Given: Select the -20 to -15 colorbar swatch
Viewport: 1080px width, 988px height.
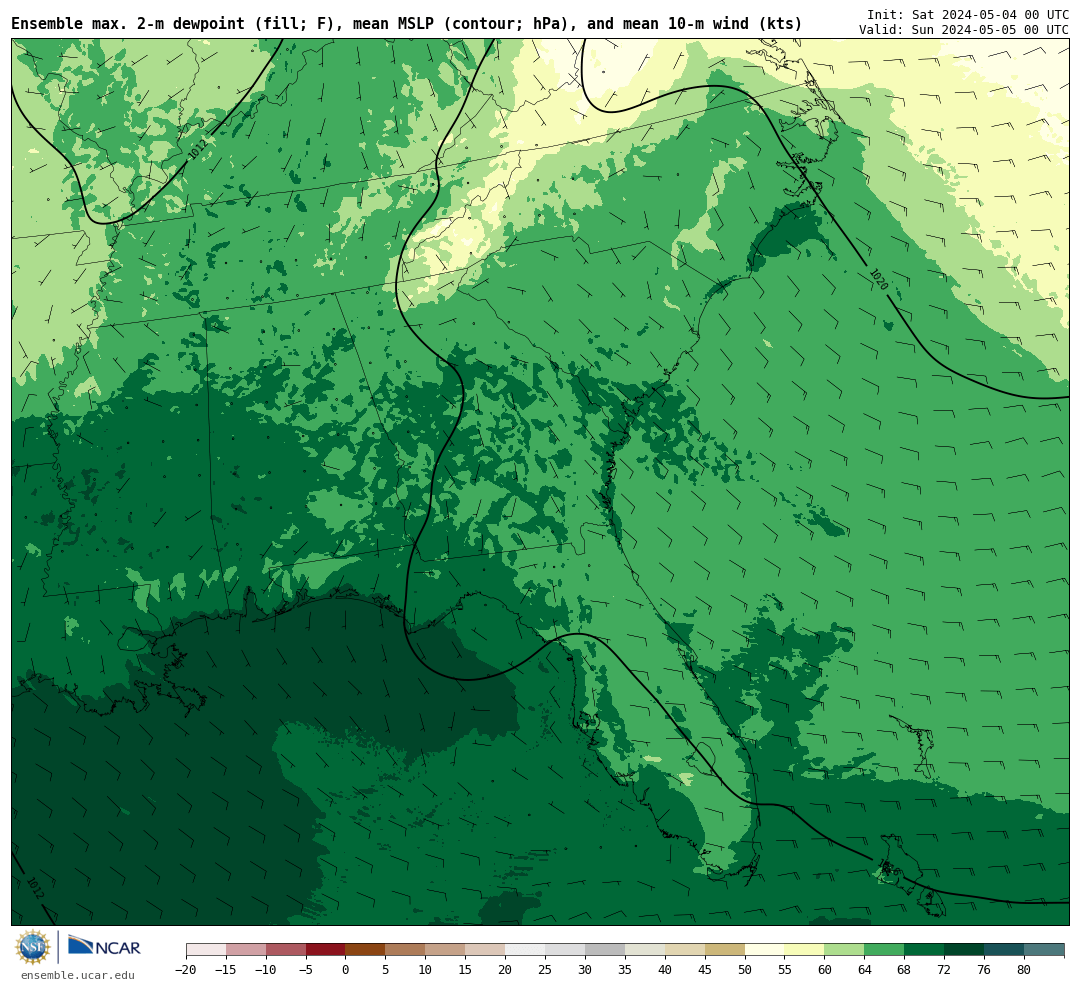Looking at the screenshot, I should (x=206, y=950).
